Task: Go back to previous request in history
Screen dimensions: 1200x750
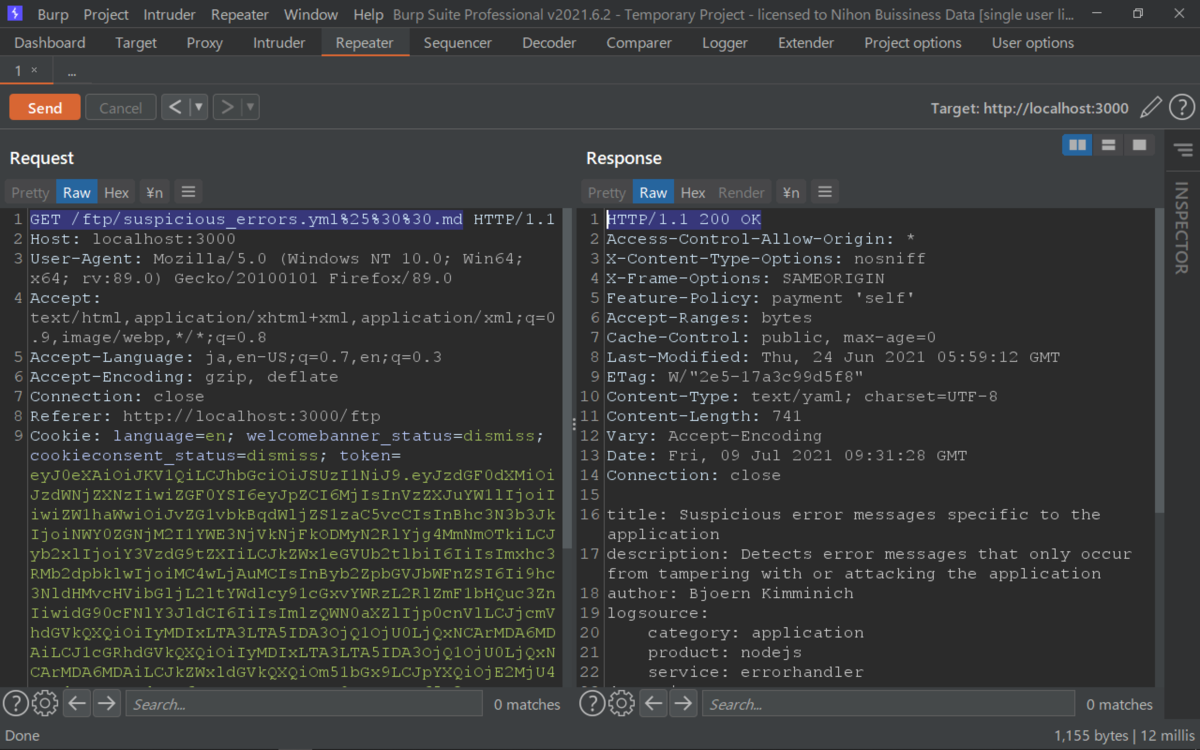Action: click(x=175, y=106)
